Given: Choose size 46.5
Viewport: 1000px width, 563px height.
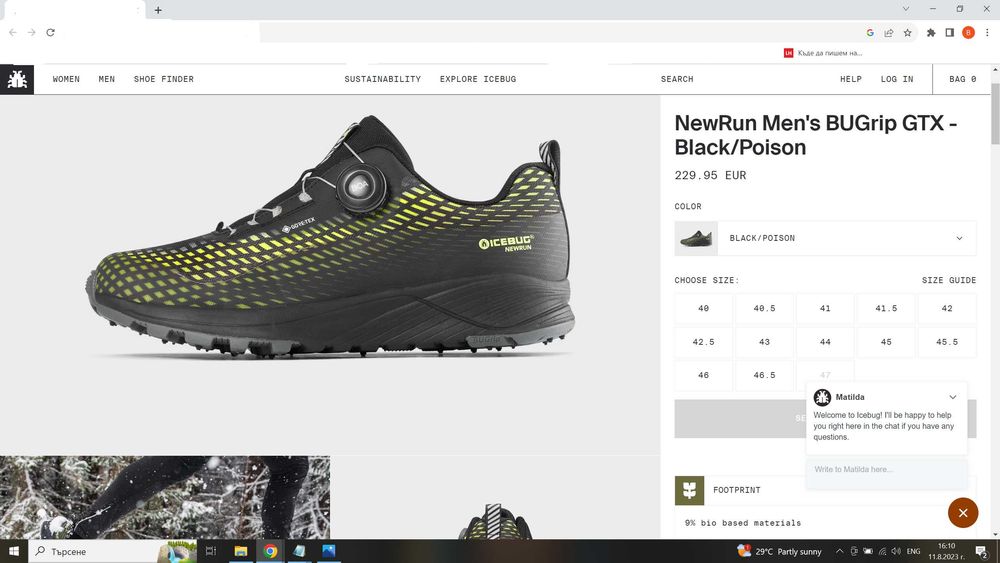Looking at the screenshot, I should 764,376.
